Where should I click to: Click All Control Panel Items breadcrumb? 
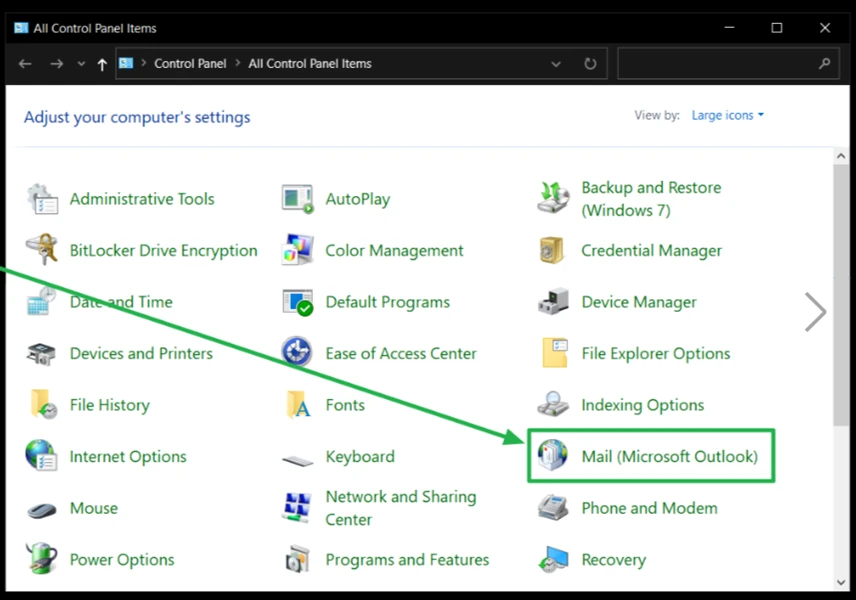click(x=309, y=64)
